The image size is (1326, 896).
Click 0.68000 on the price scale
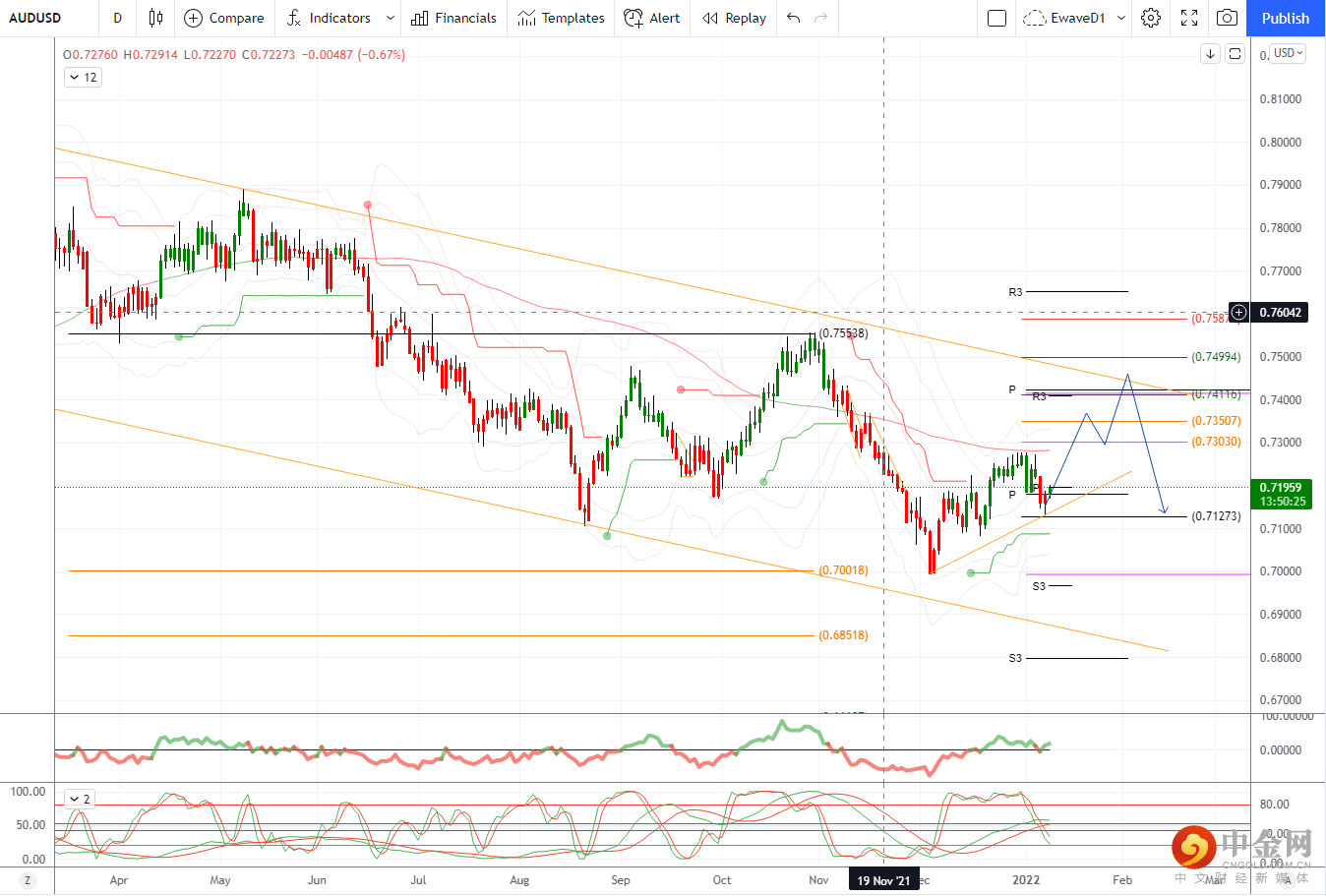1281,658
